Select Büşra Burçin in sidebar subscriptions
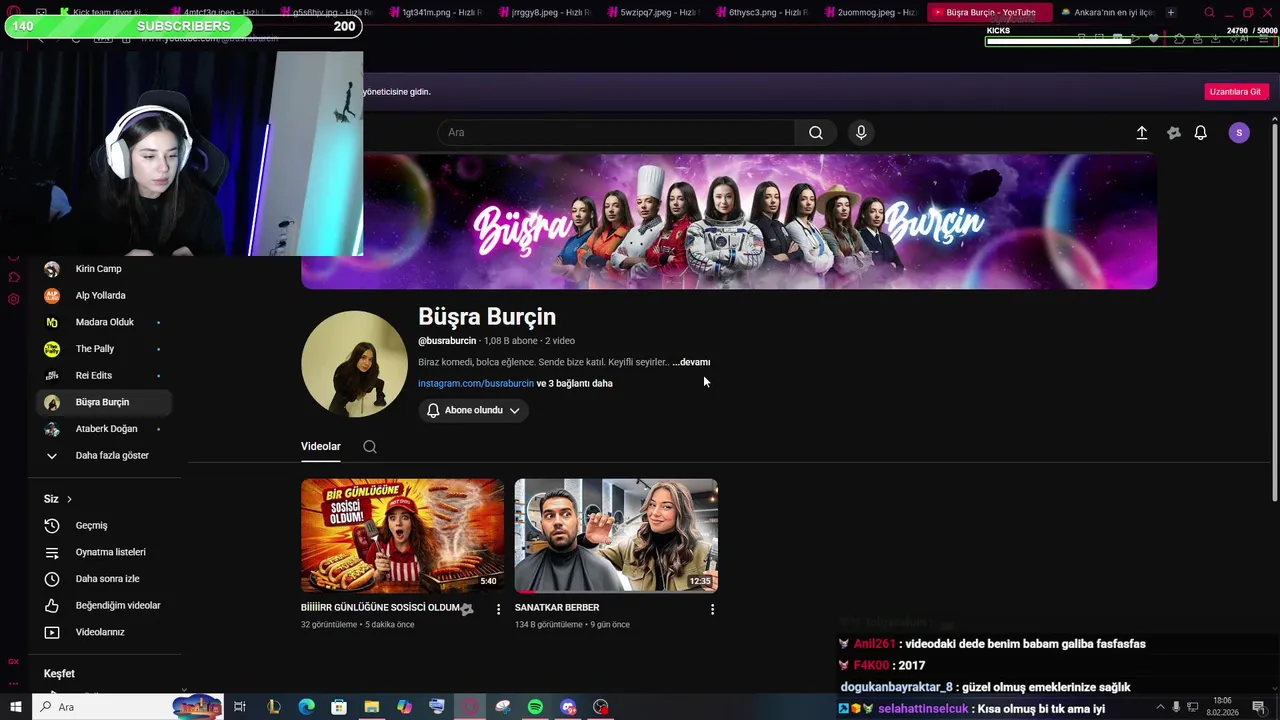 (104, 402)
